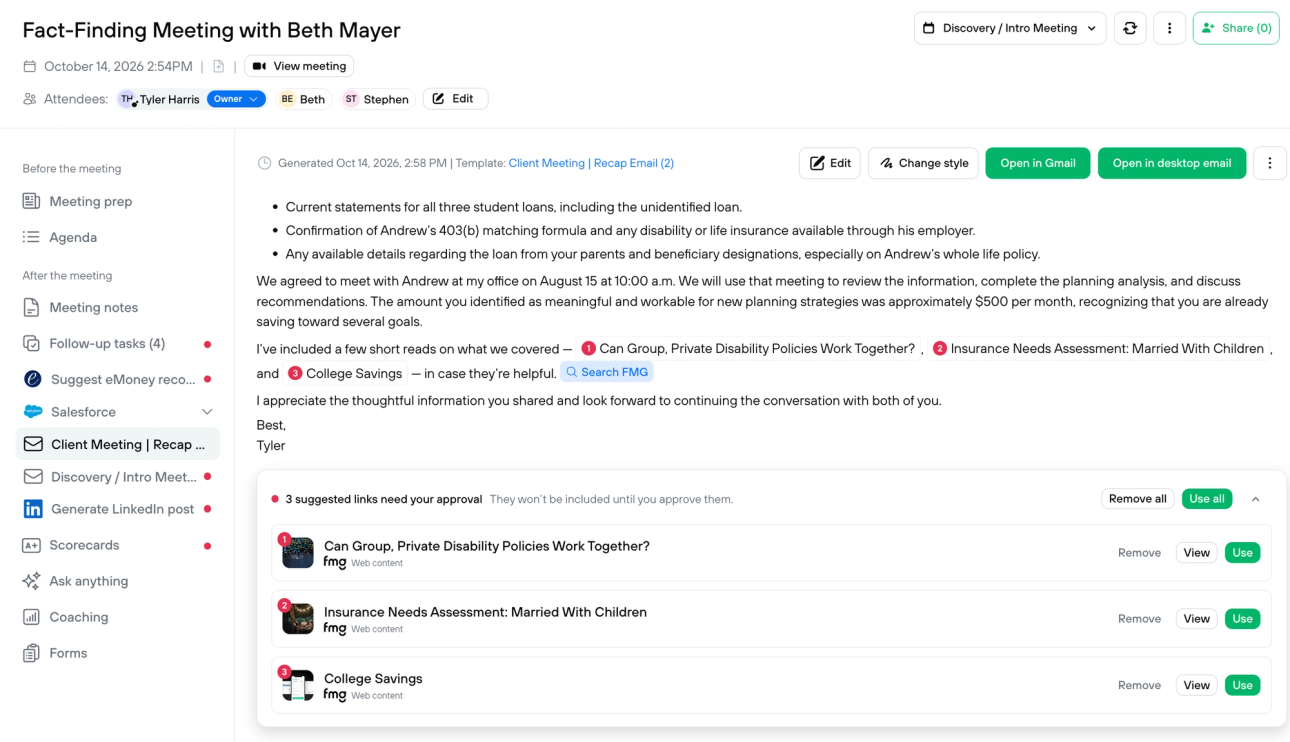Screen dimensions: 1290x742
Task: Expand the Salesforce section chevron
Action: click(x=207, y=412)
